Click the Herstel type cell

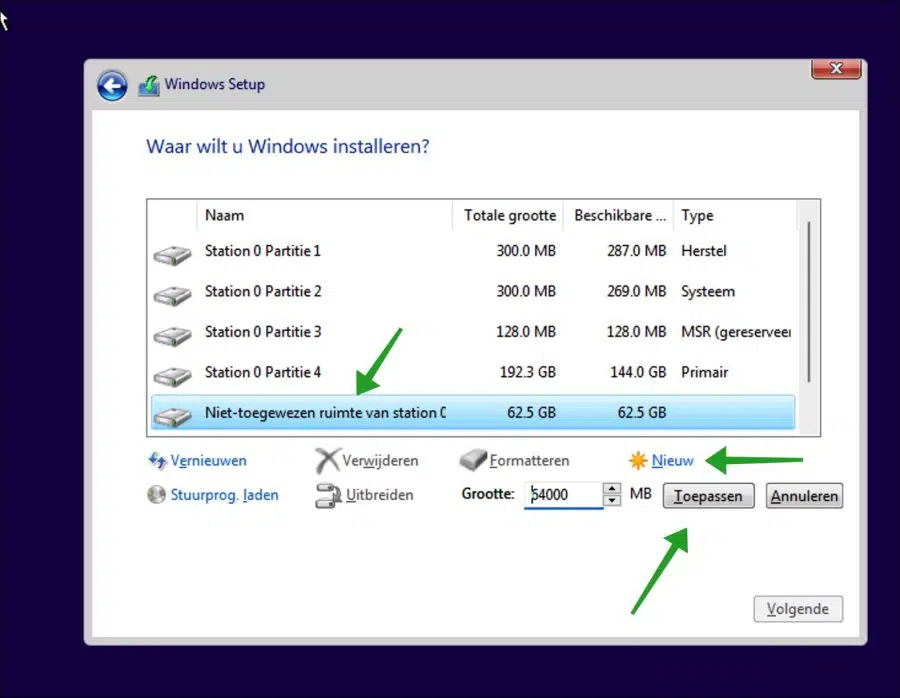click(704, 251)
